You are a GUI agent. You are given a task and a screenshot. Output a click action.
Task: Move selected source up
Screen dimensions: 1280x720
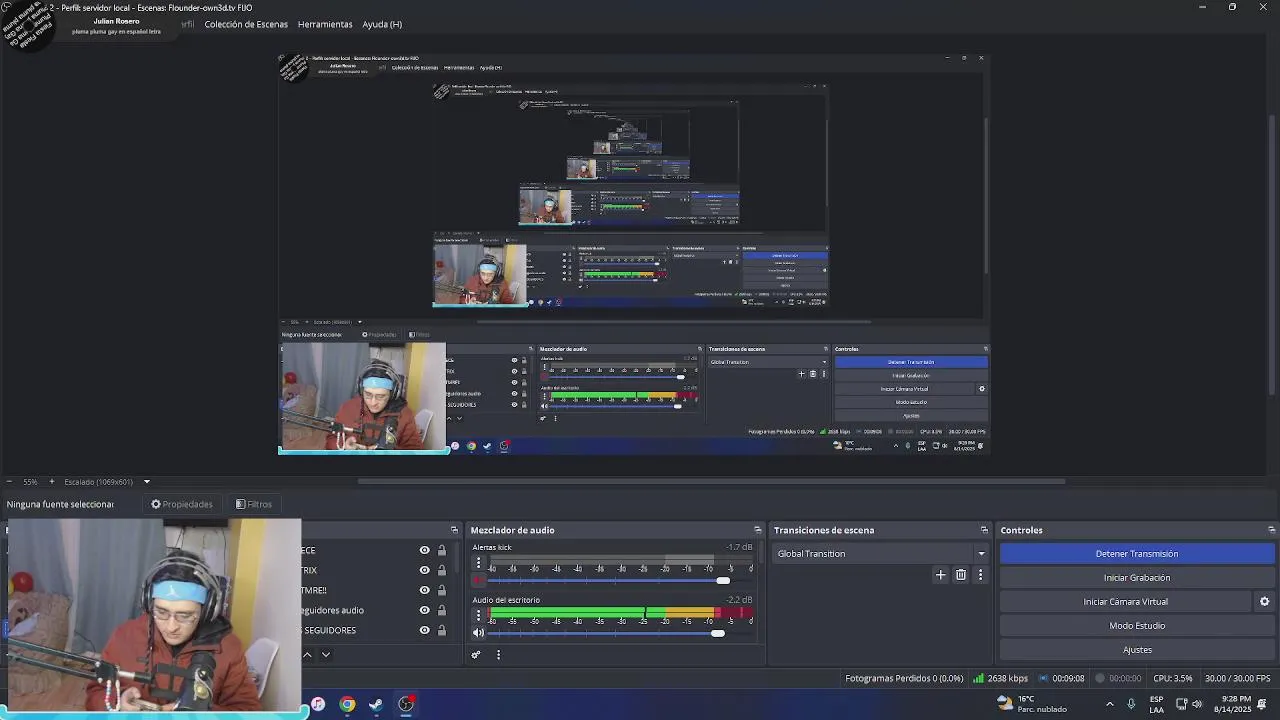[307, 655]
